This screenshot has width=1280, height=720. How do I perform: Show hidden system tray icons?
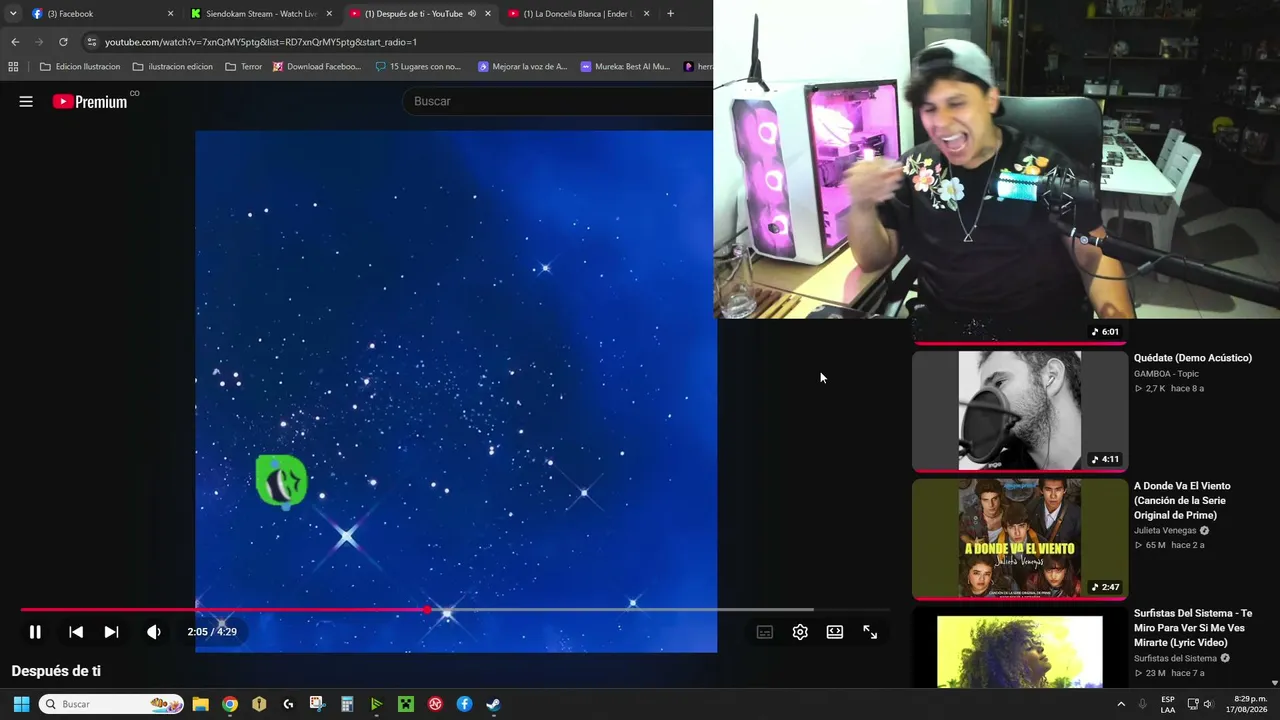point(1120,704)
